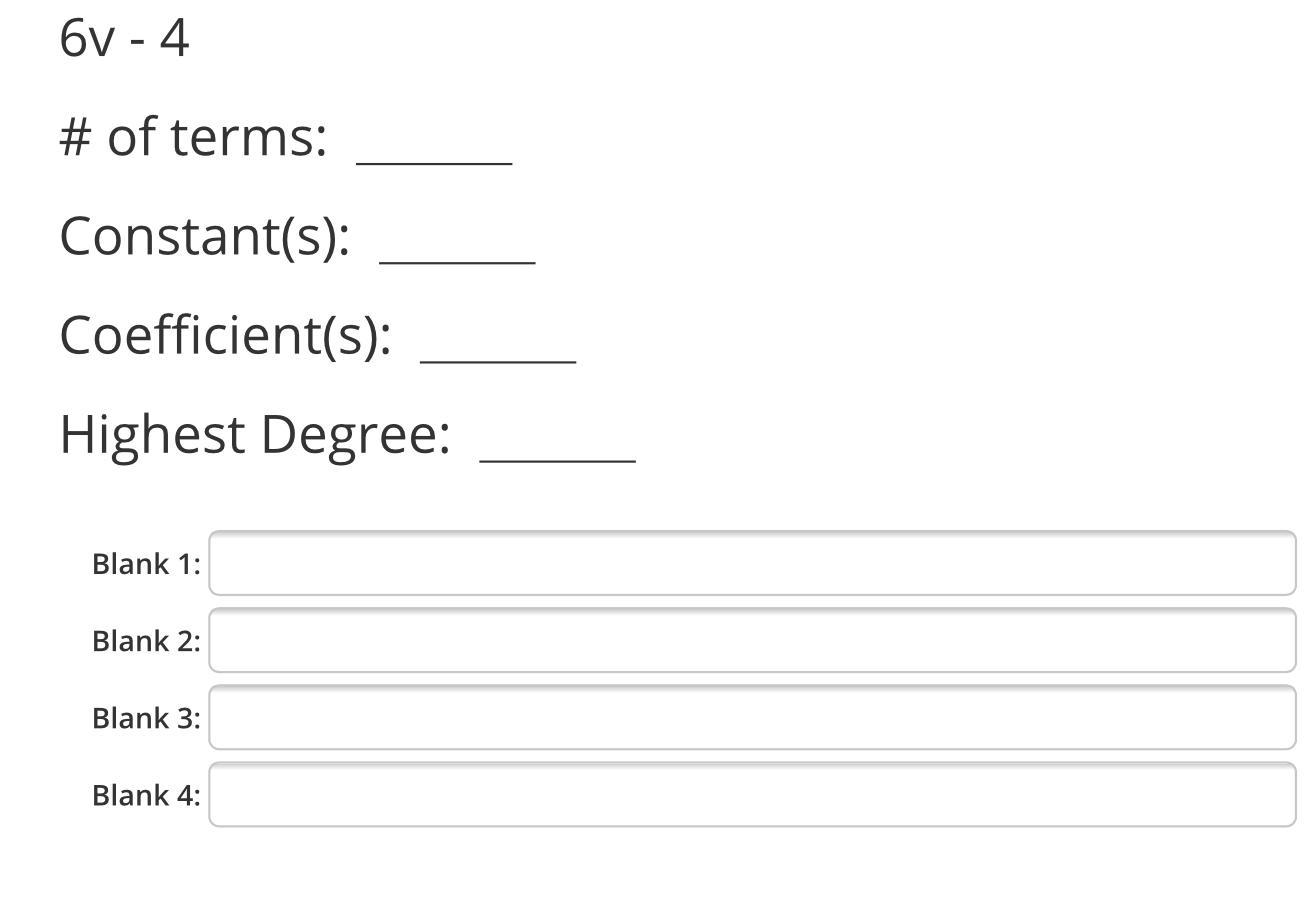
Task: Click the expression "6v - 4"
Action: point(124,39)
